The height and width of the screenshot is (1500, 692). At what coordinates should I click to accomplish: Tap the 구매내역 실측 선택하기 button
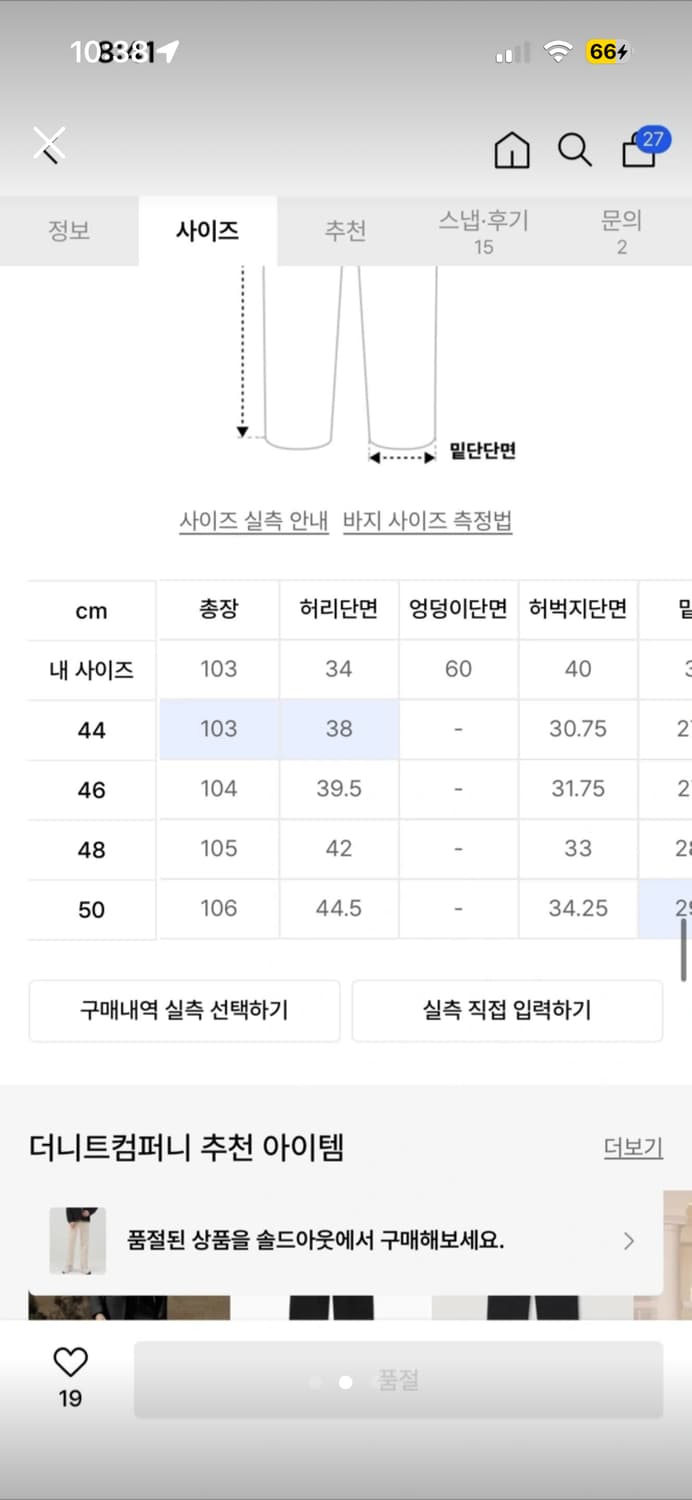184,1011
